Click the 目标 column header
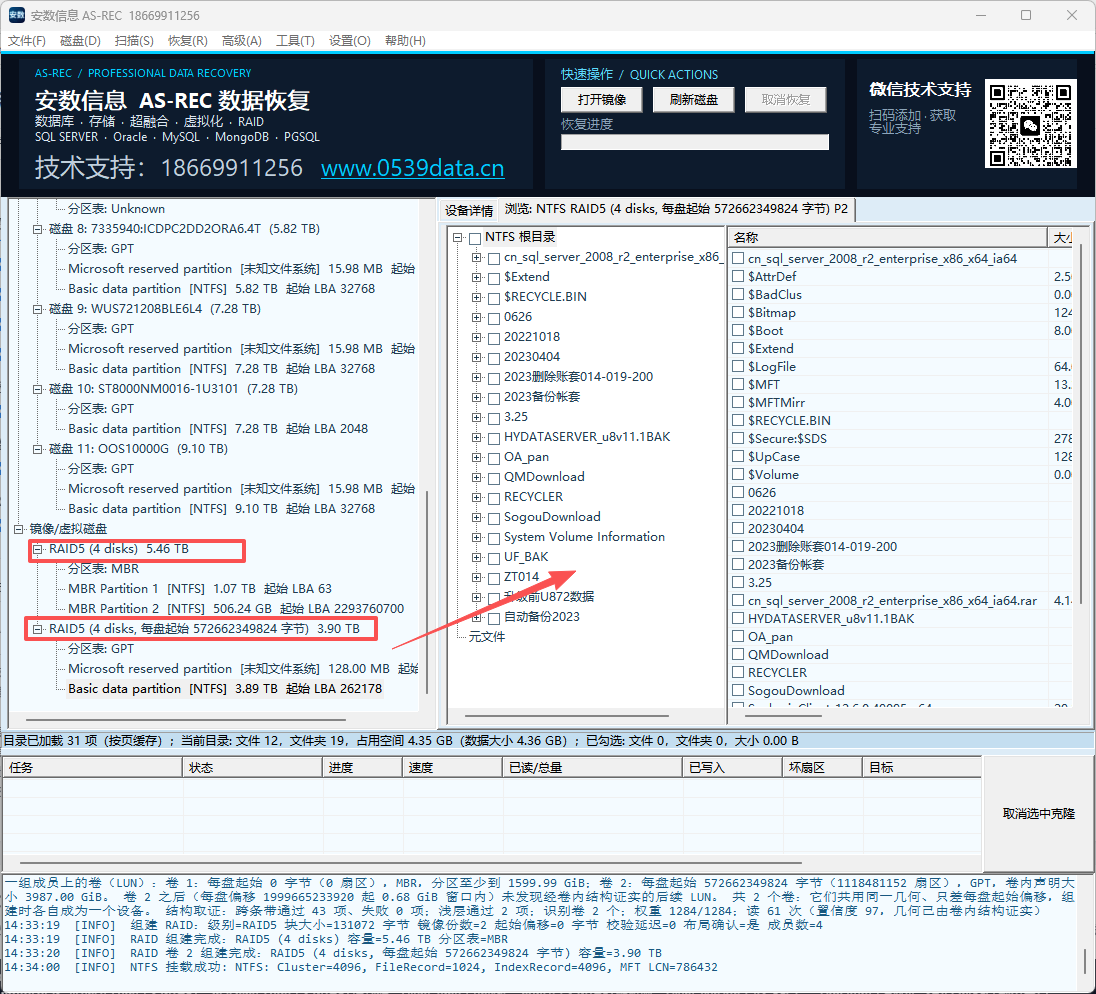Screen dimensions: 1096x994 point(922,768)
